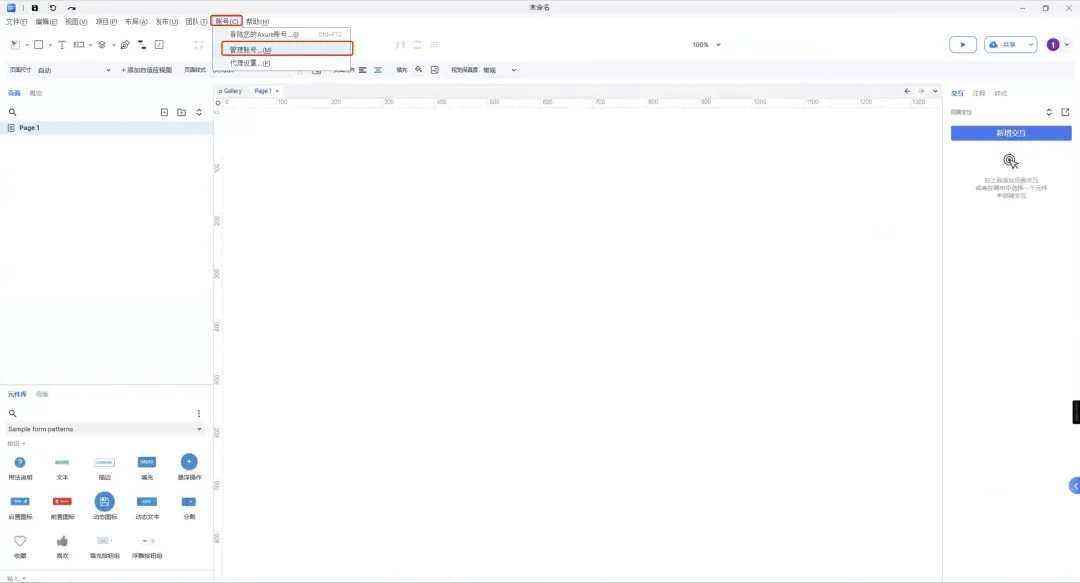Image resolution: width=1080 pixels, height=583 pixels.
Task: Click the page align center icon
Action: click(x=378, y=70)
